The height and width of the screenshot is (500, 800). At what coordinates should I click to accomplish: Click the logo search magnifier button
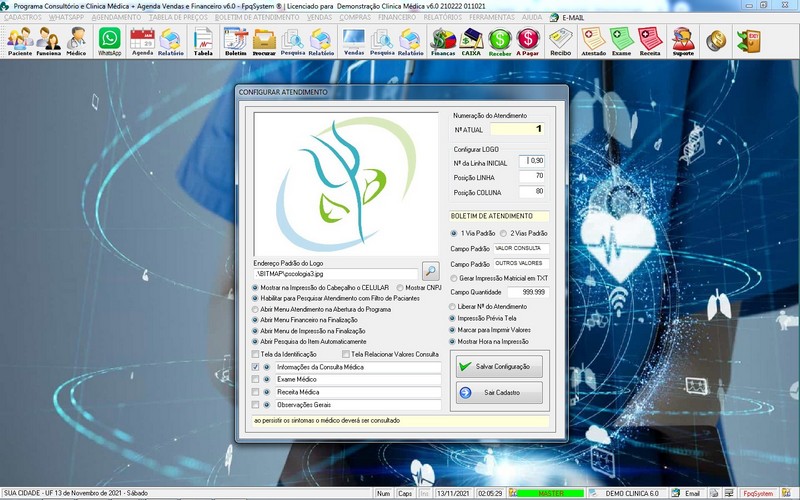pyautogui.click(x=431, y=271)
